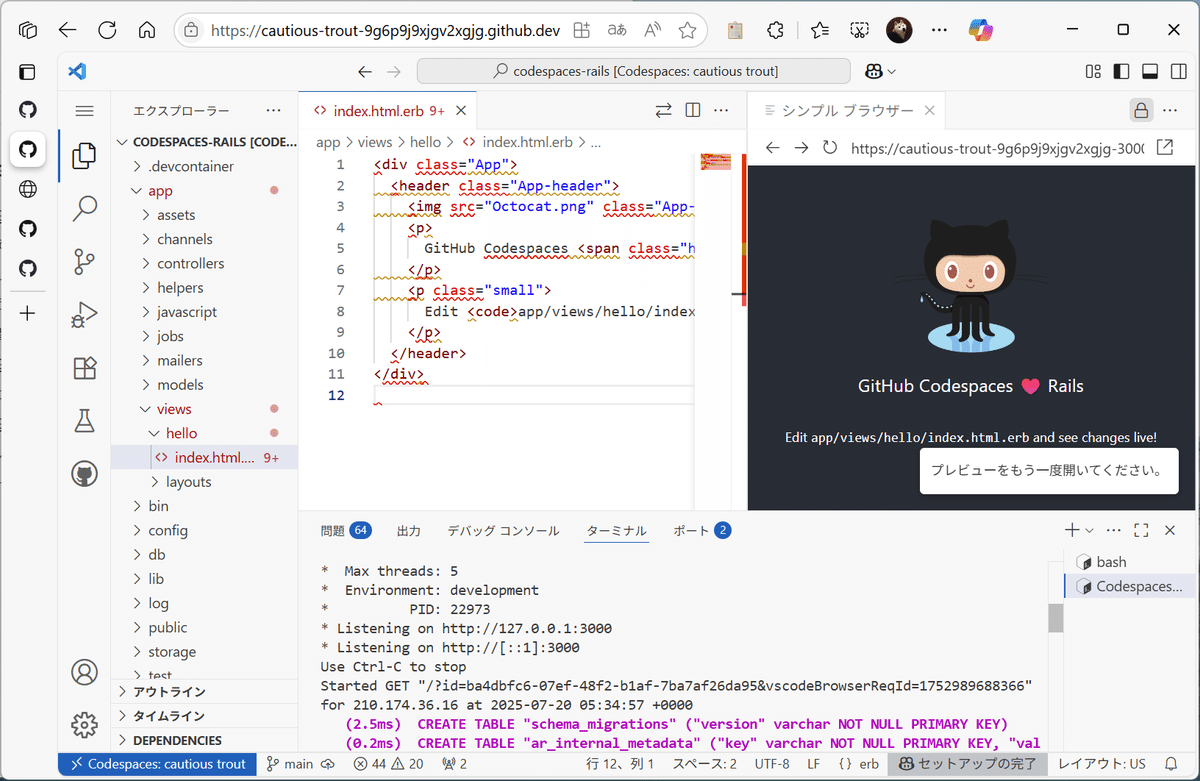Open the index.html.erb file in the explorer tree
Viewport: 1200px width, 781px height.
click(204, 458)
